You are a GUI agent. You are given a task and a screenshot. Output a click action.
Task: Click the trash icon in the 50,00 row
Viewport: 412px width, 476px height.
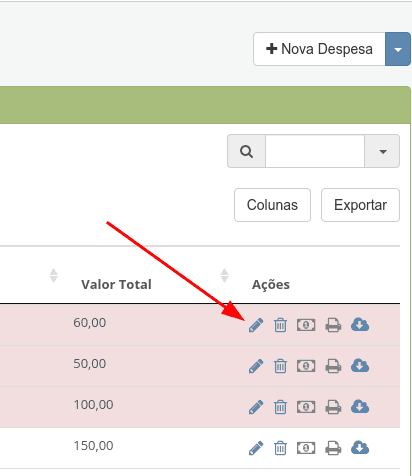click(280, 366)
